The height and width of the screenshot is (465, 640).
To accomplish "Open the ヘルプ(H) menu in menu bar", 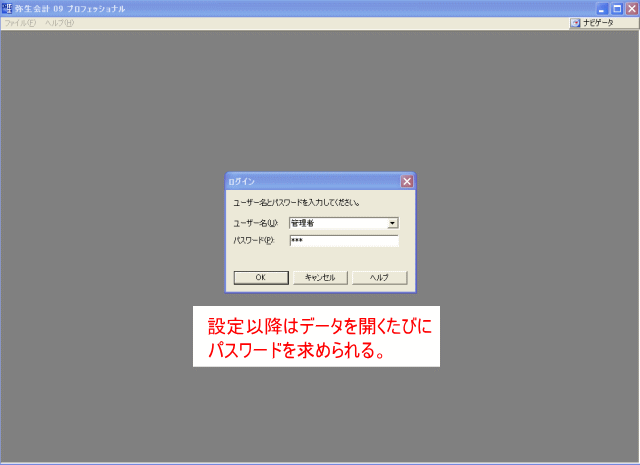I will pyautogui.click(x=60, y=23).
